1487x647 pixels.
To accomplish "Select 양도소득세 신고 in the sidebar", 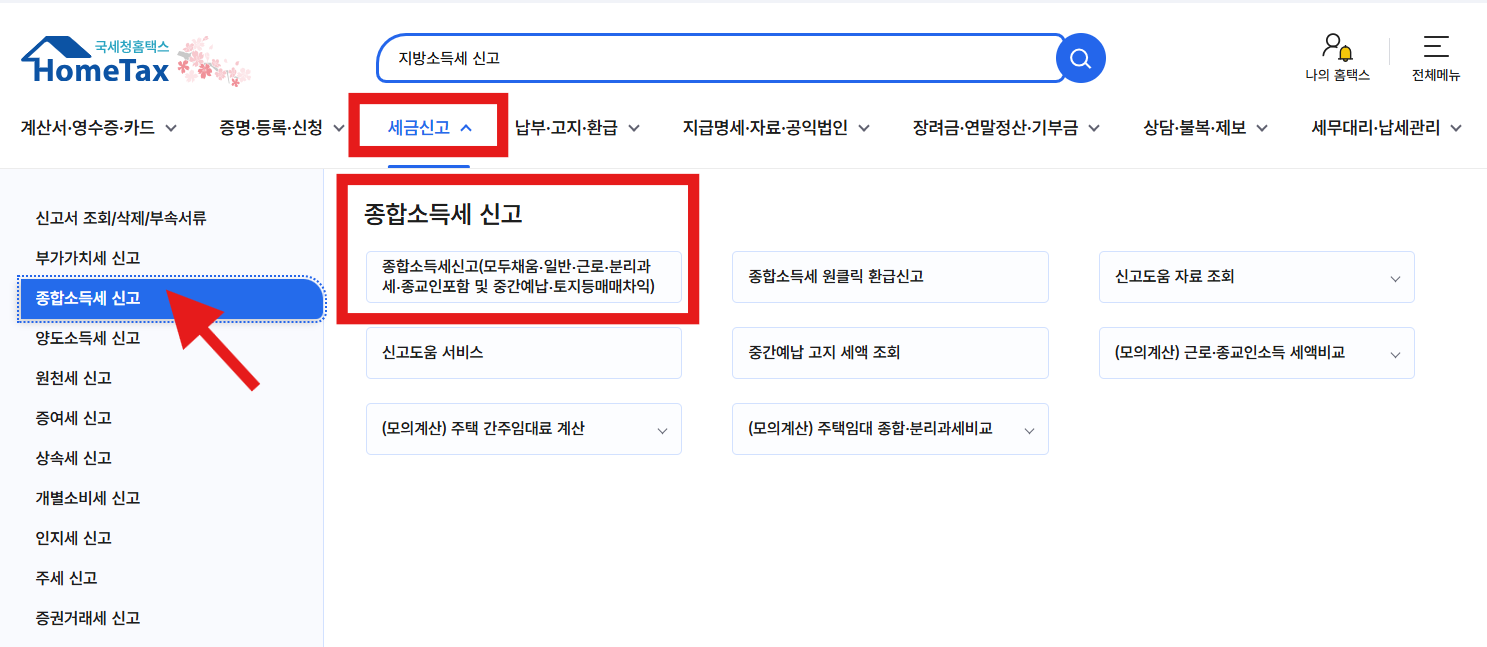I will [88, 338].
